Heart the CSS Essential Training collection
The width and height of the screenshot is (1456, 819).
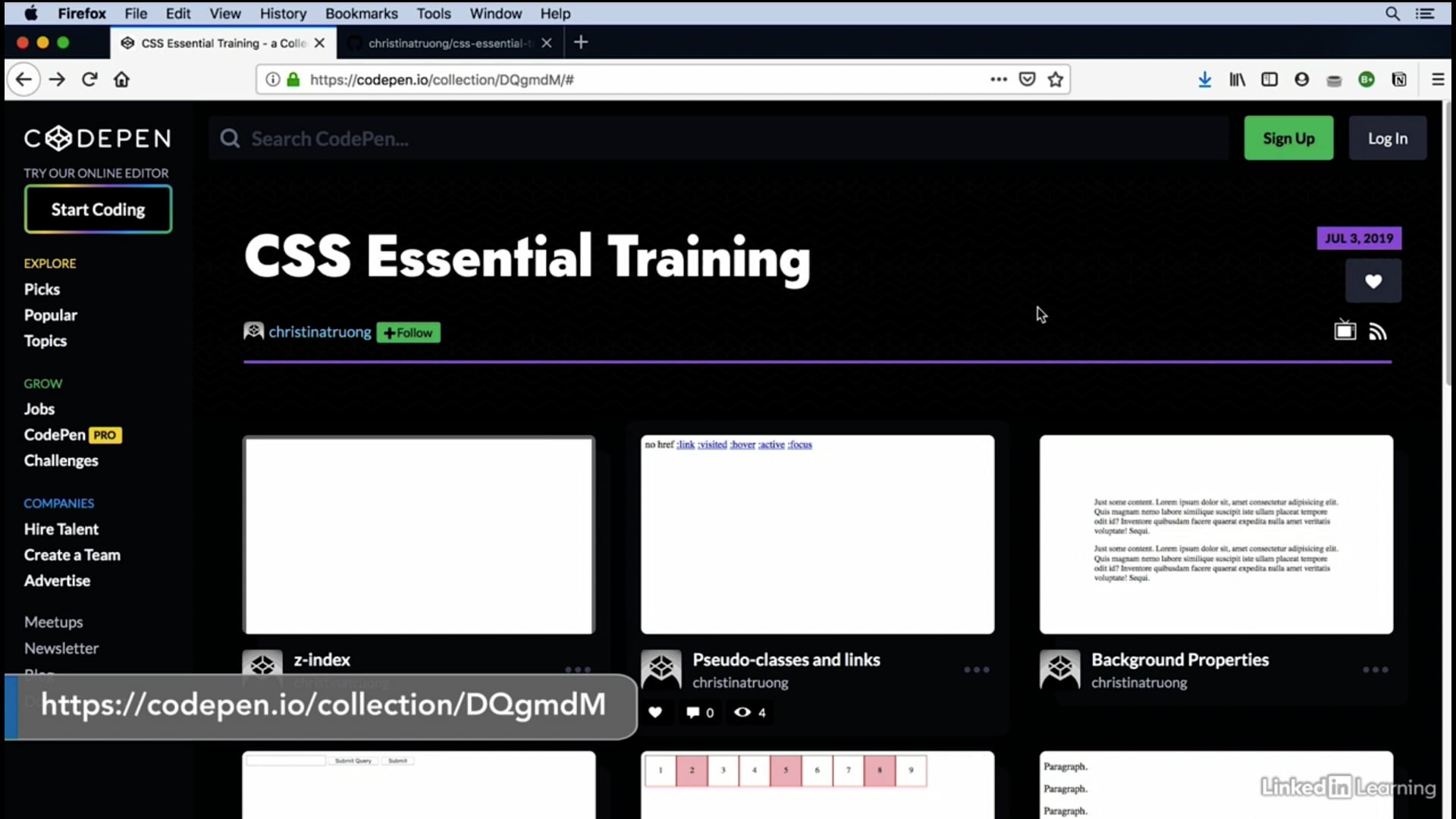click(x=1373, y=281)
